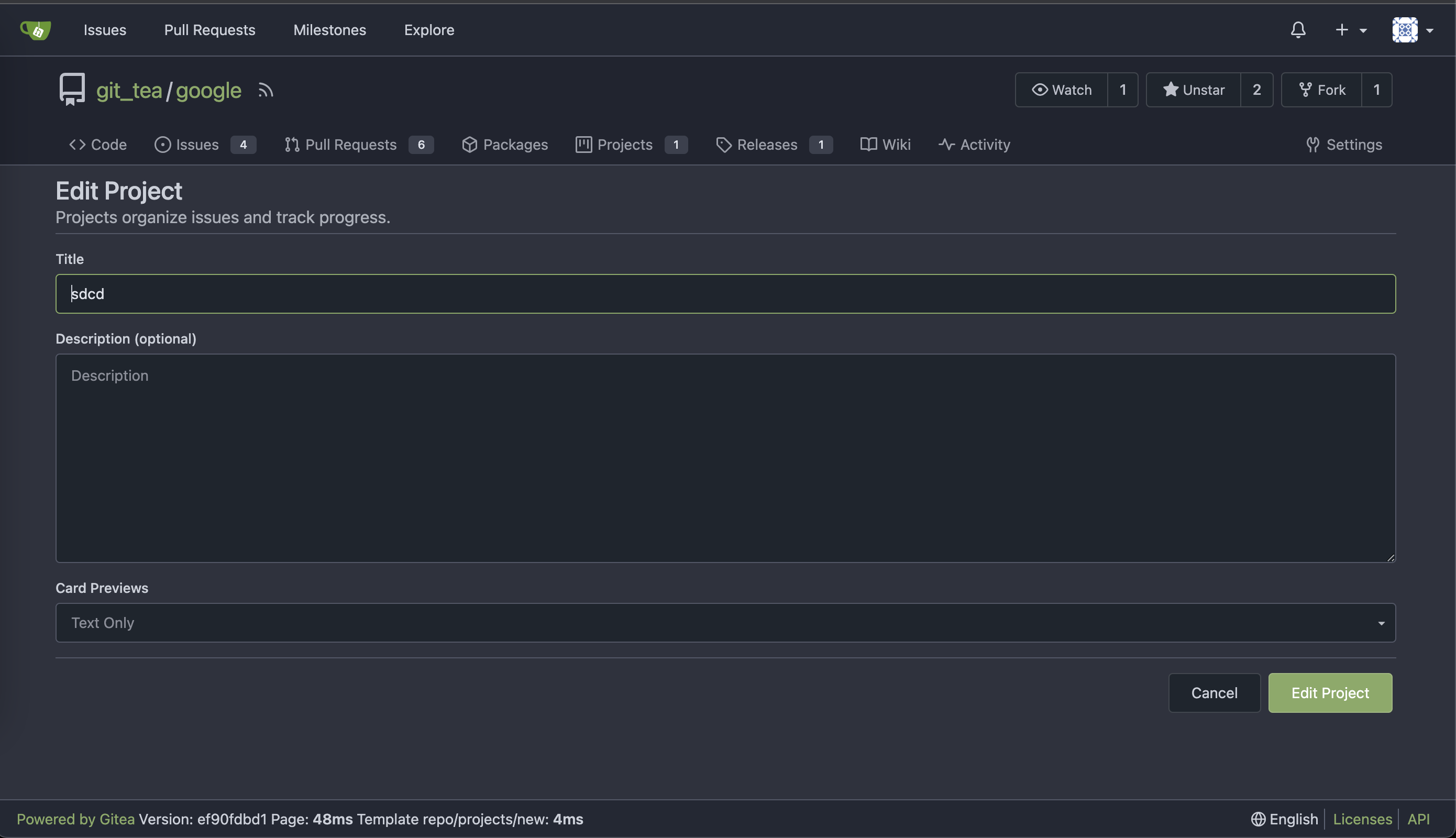Viewport: 1456px width, 838px height.
Task: View watchers count 1
Action: pyautogui.click(x=1123, y=90)
